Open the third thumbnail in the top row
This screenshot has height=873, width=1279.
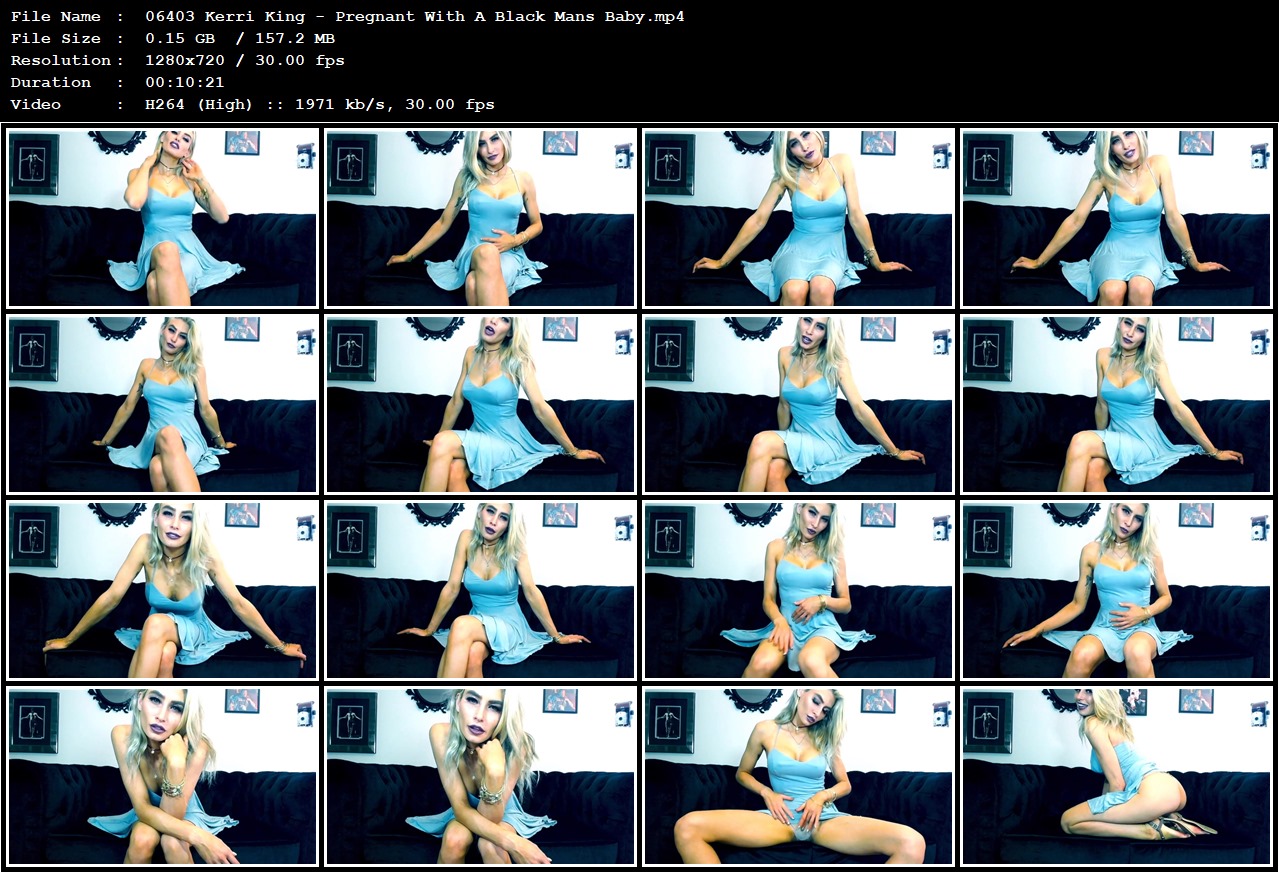(x=799, y=218)
